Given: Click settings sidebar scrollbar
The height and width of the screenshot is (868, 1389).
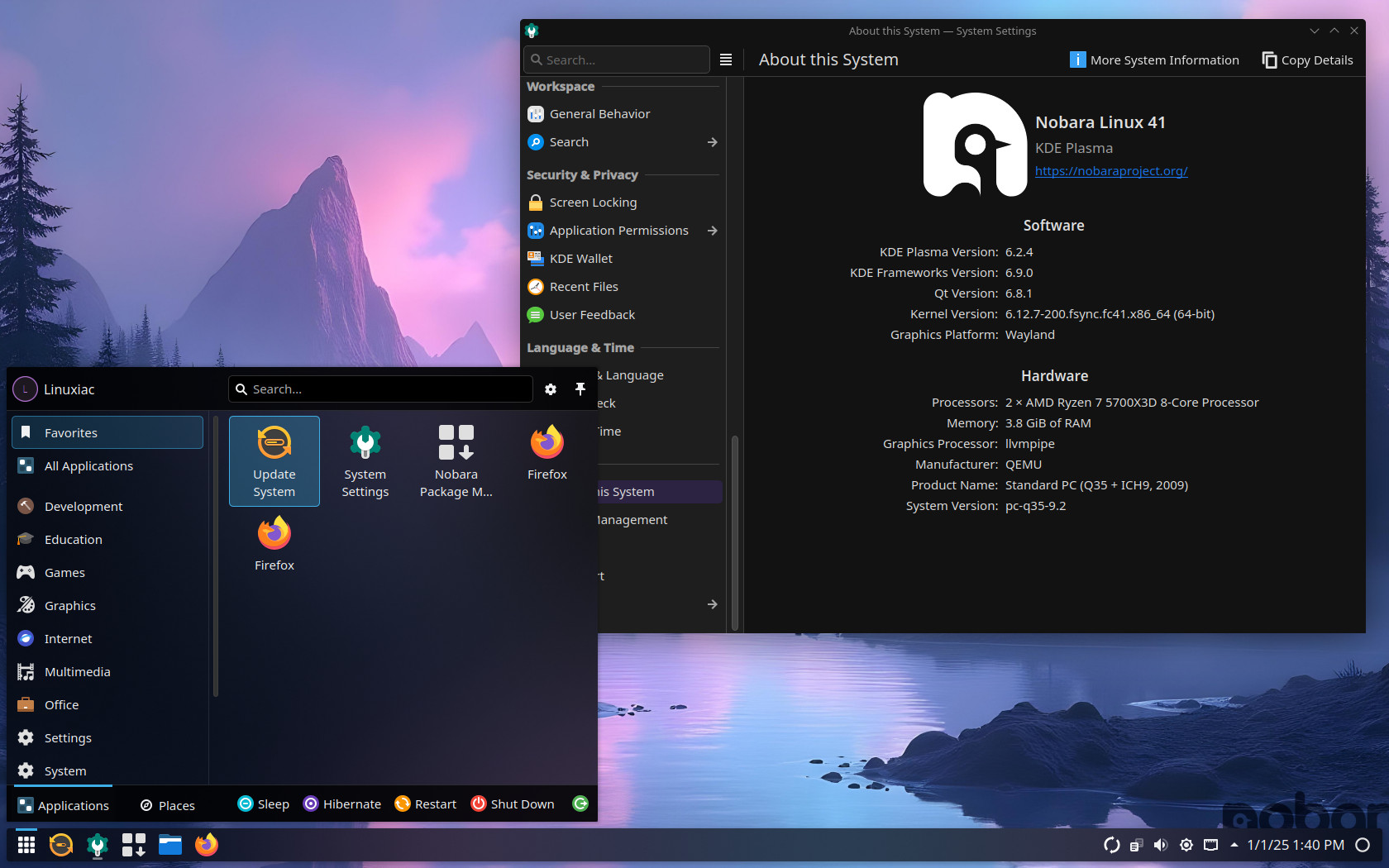Looking at the screenshot, I should (734, 533).
